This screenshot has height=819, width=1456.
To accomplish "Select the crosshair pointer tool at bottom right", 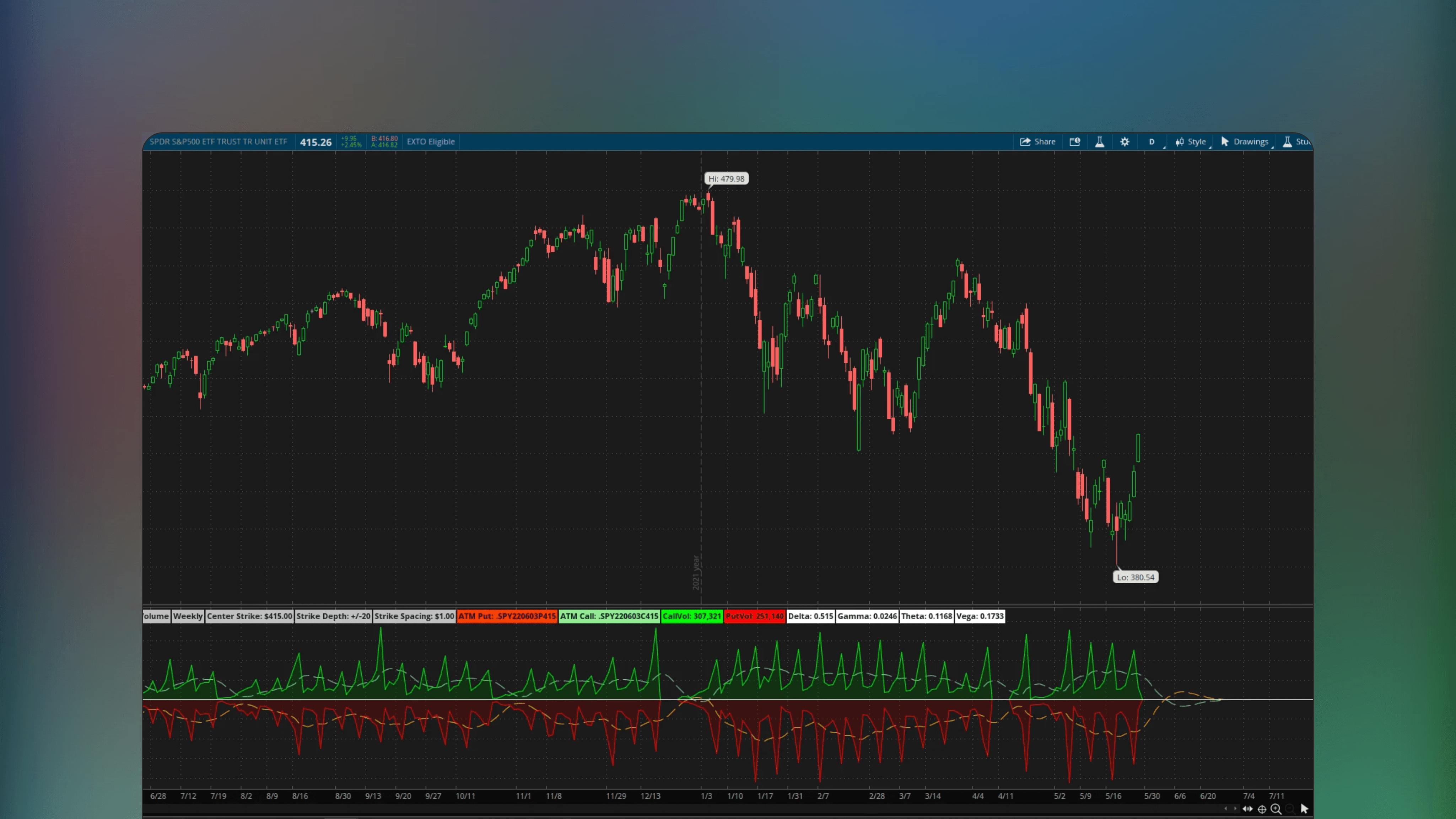I will [1262, 809].
